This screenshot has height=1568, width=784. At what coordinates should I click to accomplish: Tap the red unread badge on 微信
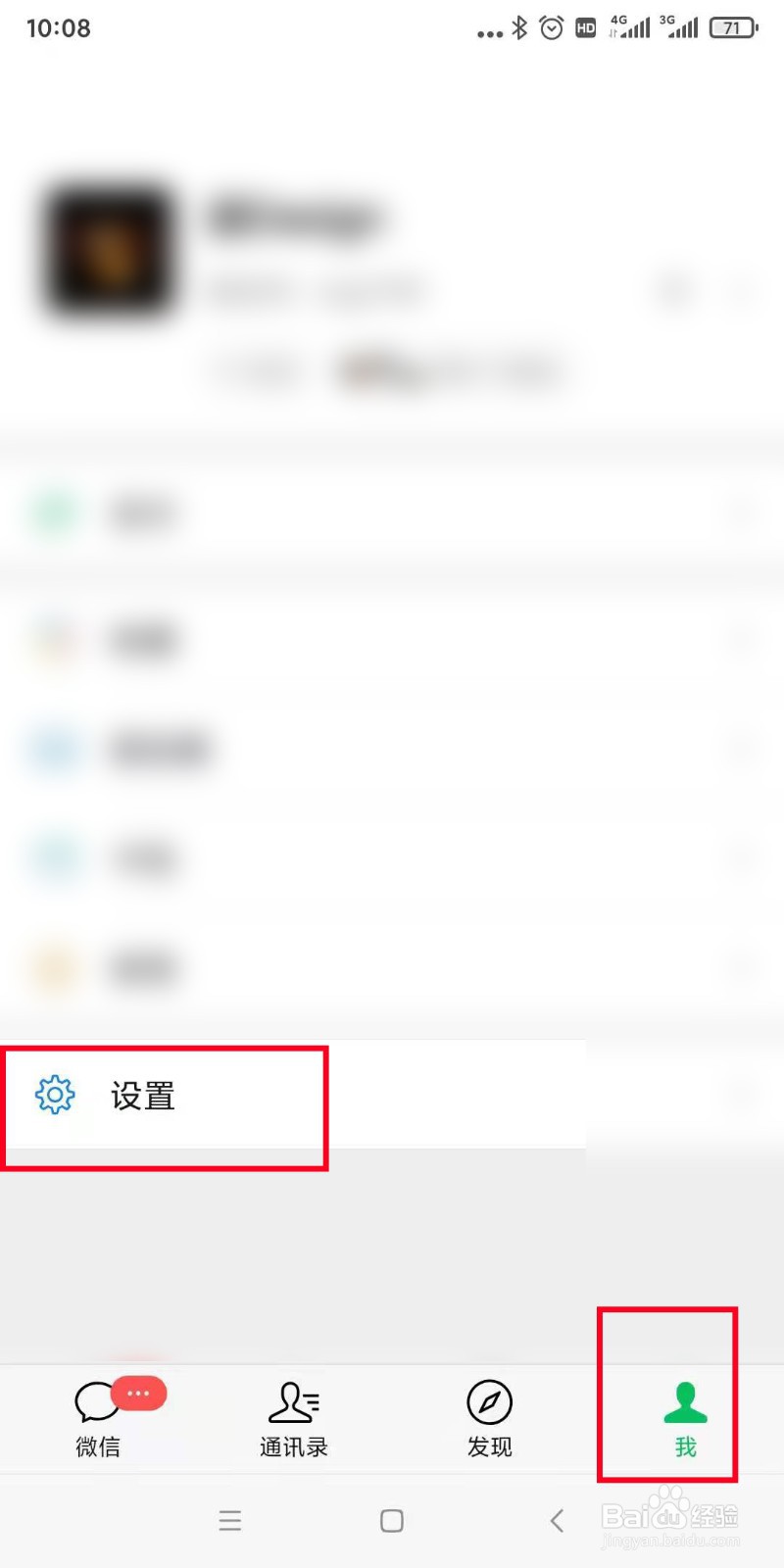coord(138,1393)
